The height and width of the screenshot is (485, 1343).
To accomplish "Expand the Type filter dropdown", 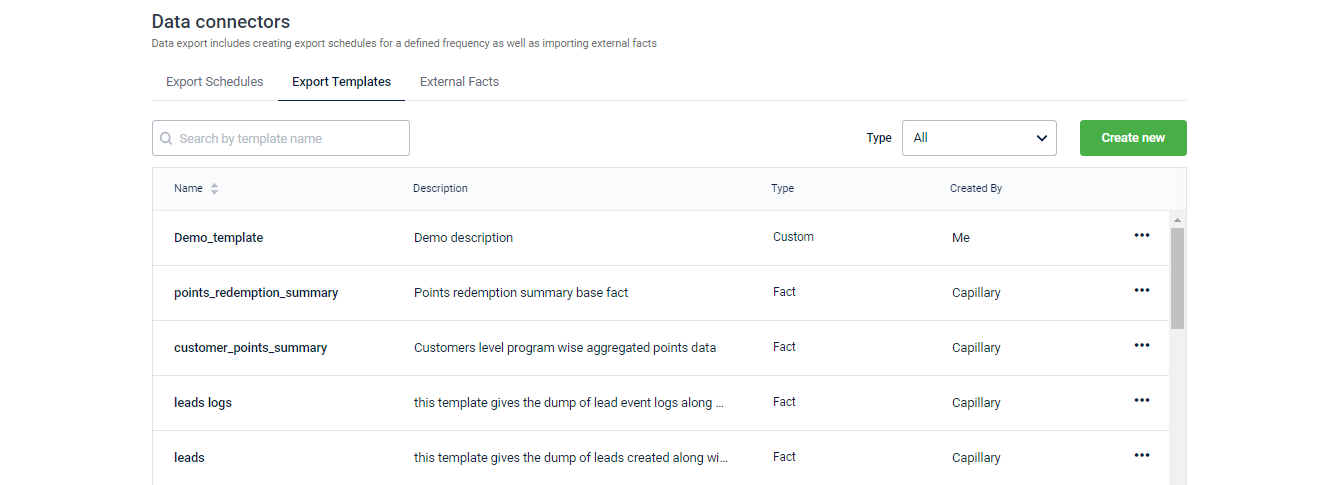I will pyautogui.click(x=979, y=138).
